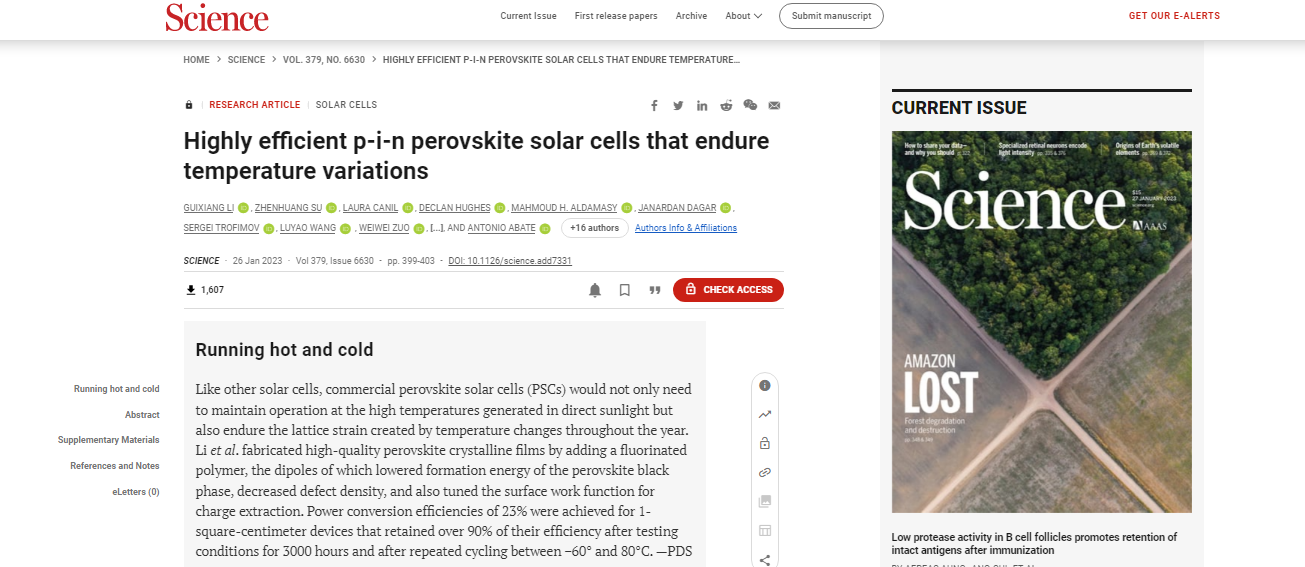Go to the Archive menu item

click(691, 16)
